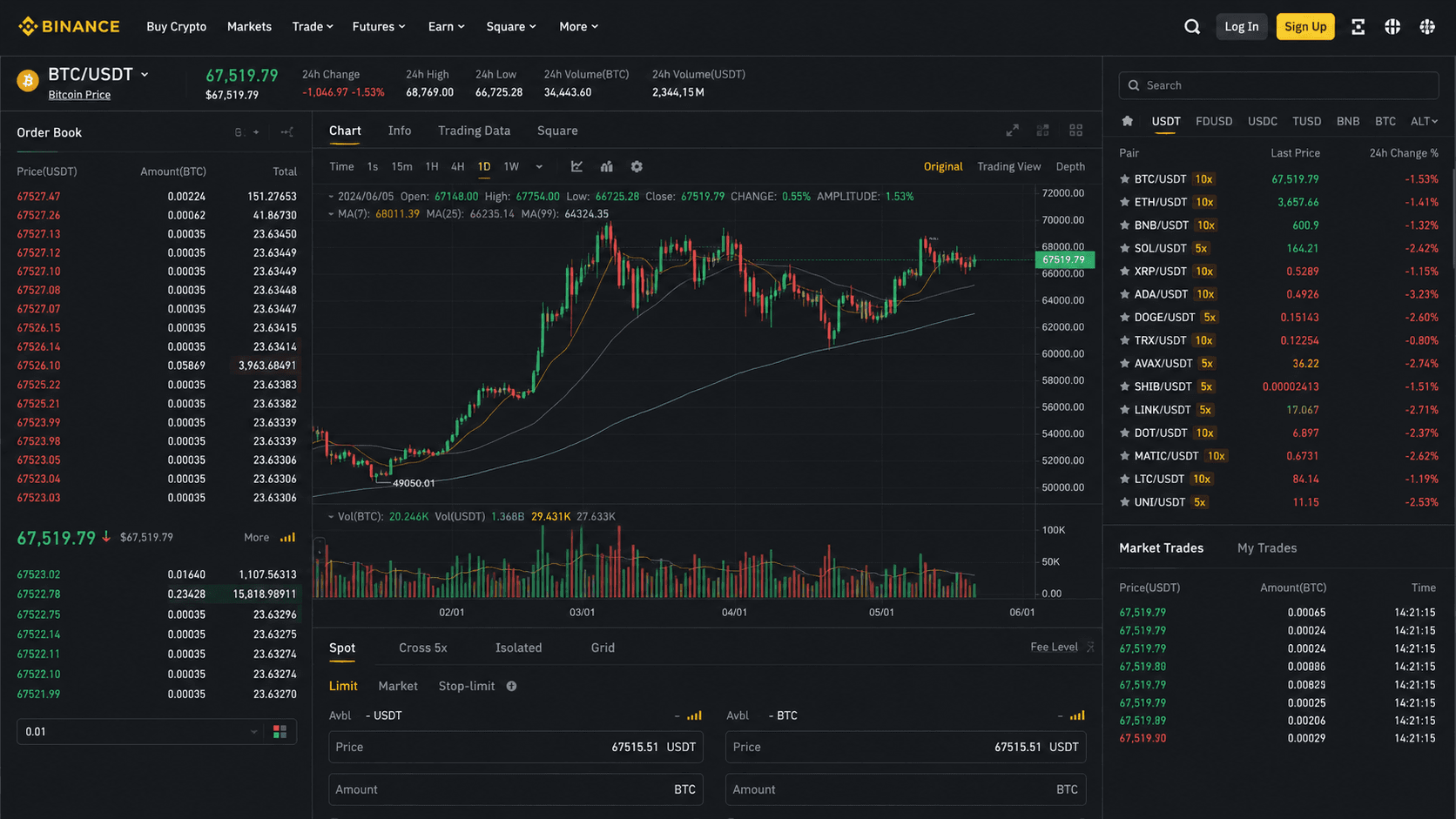Image resolution: width=1456 pixels, height=819 pixels.
Task: Collapse the MA(7) indicator legend arrow
Action: pos(331,214)
